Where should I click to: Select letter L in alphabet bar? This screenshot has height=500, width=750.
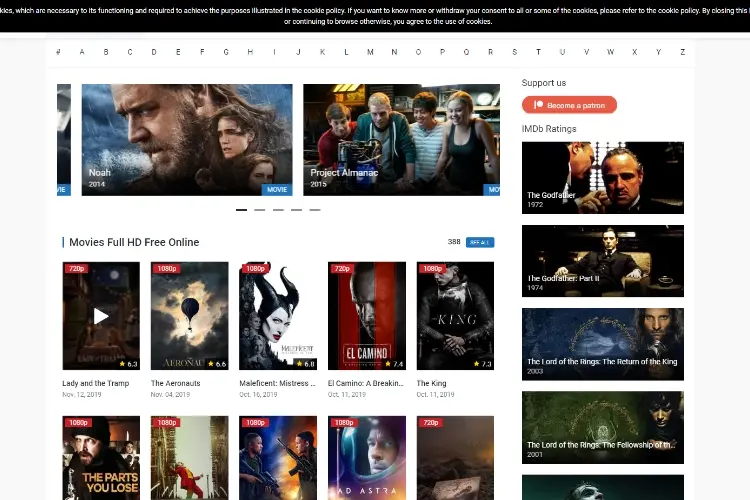tap(346, 52)
